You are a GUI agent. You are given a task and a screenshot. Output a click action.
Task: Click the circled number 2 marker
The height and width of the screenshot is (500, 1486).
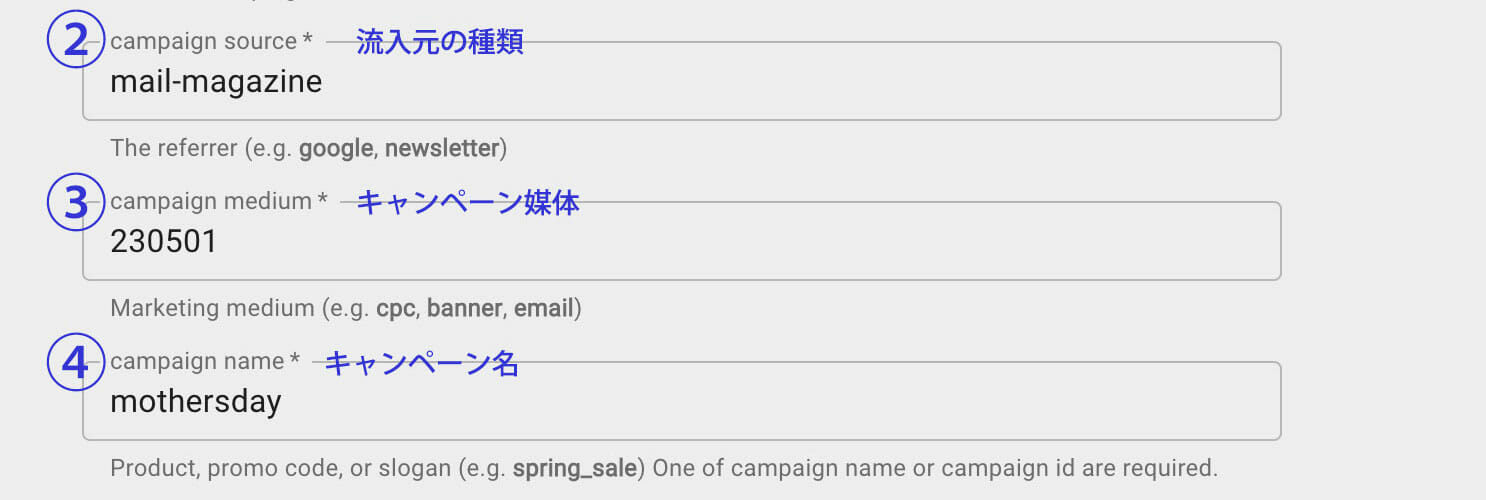pos(76,41)
